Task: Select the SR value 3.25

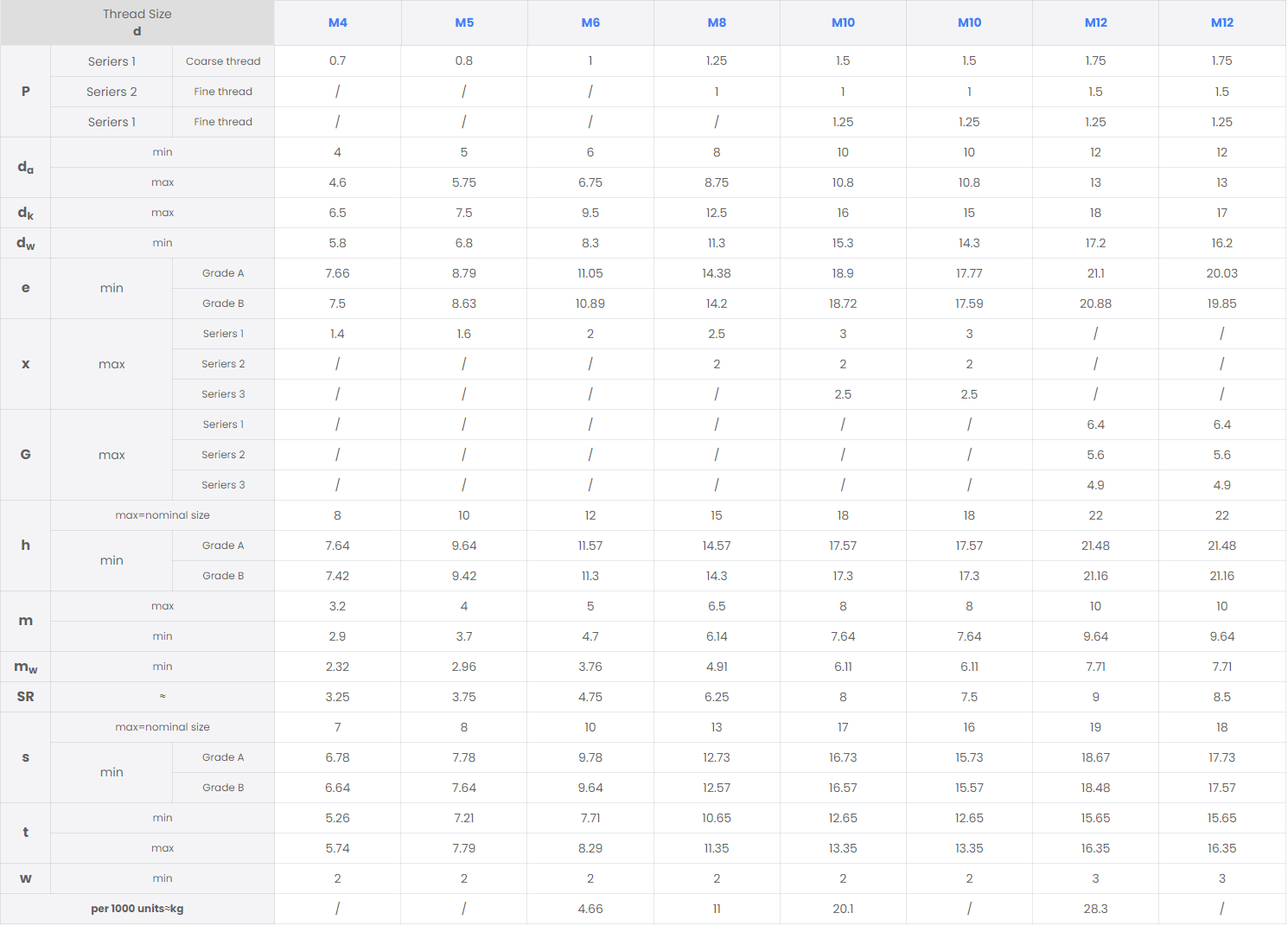Action: click(x=338, y=697)
